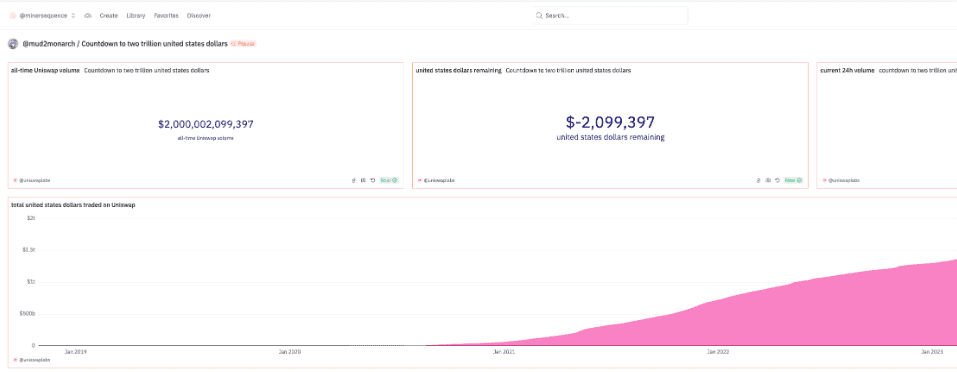Click the mud2monarch profile avatar
Viewport: 957px width, 372px height.
[x=13, y=44]
